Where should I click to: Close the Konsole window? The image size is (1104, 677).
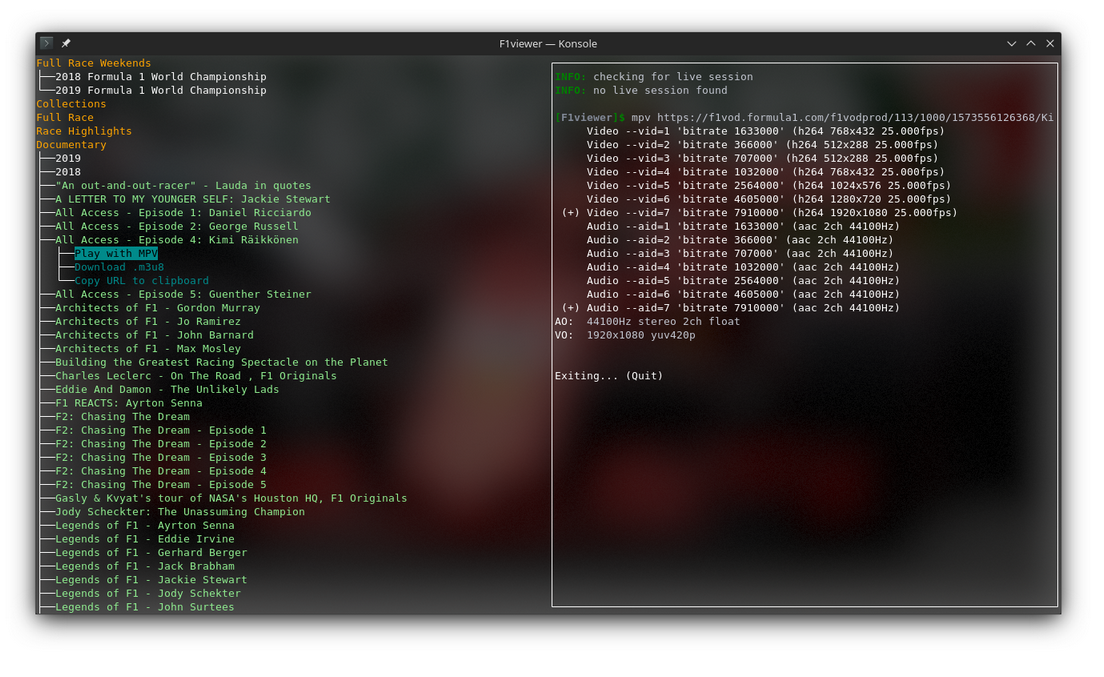pos(1050,43)
